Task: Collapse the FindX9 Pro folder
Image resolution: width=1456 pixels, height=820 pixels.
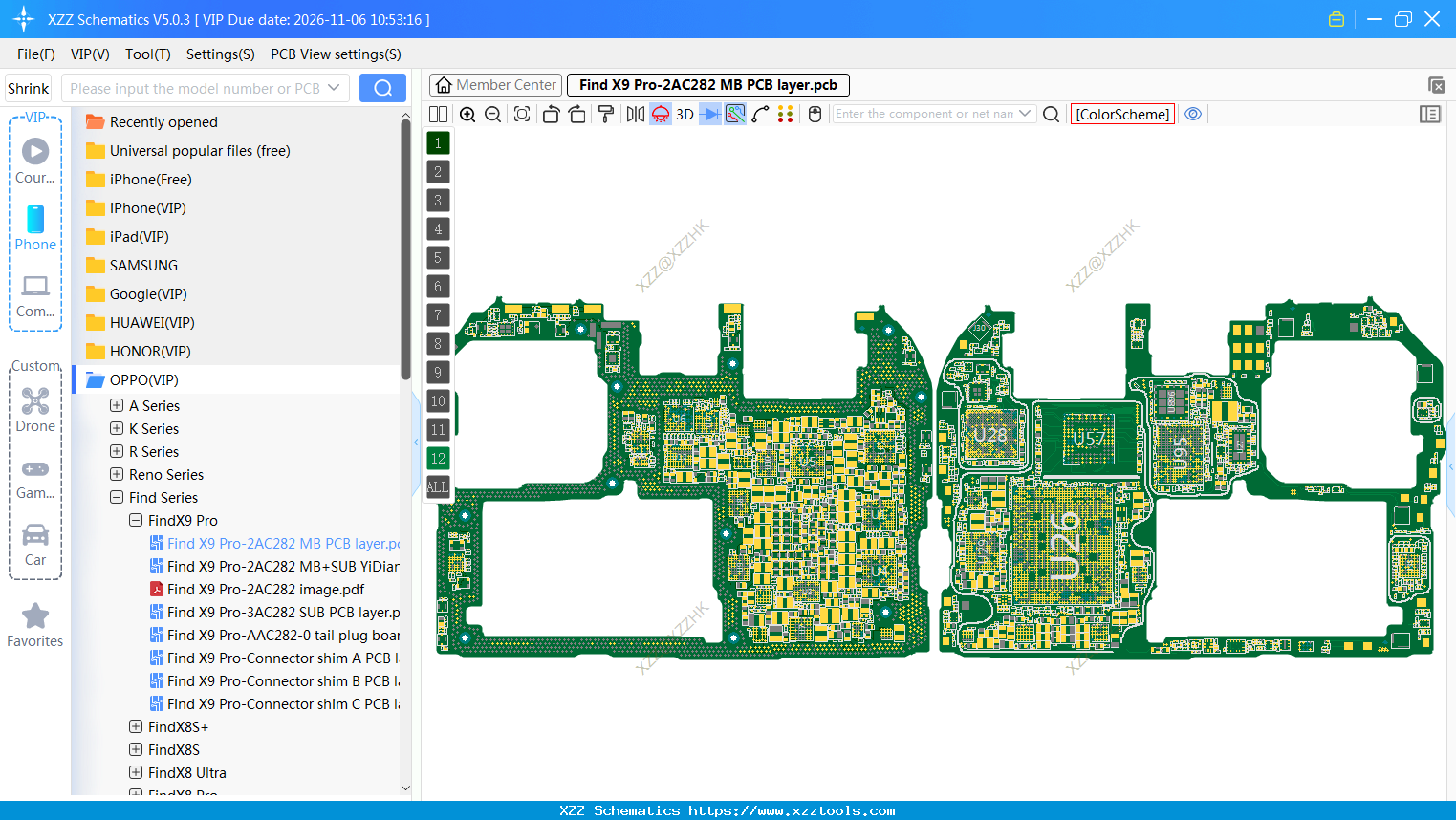Action: point(135,520)
